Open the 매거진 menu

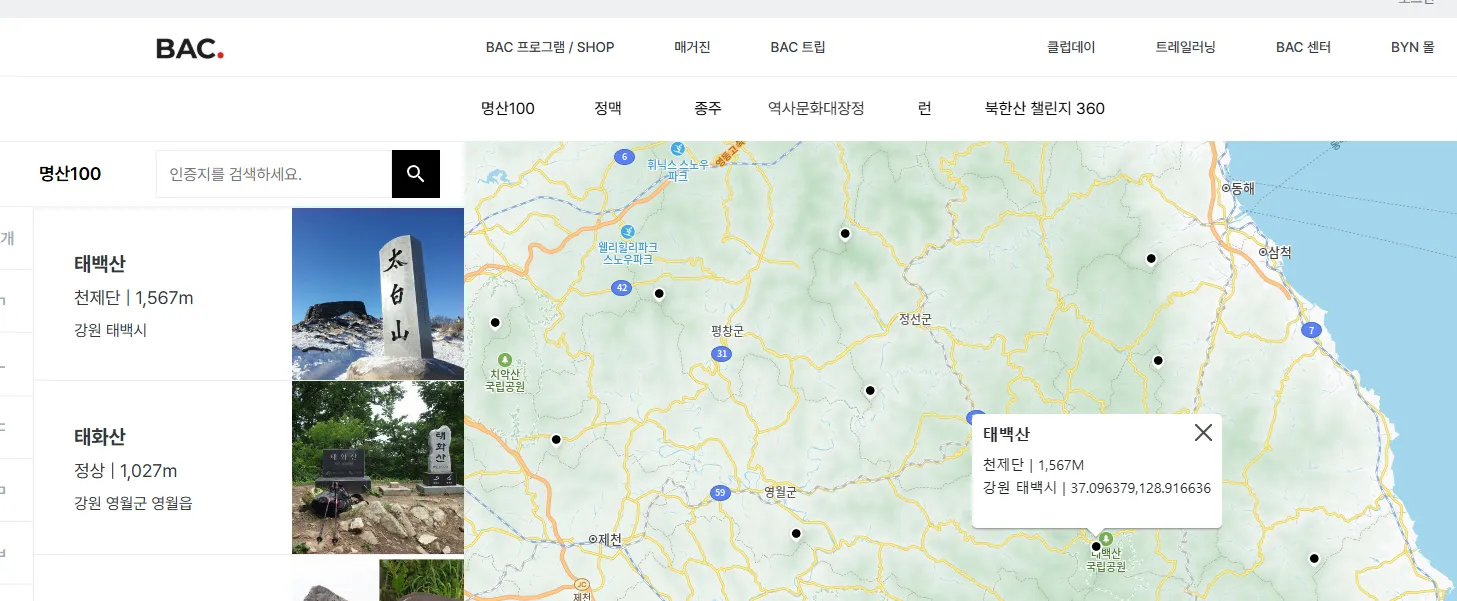click(x=692, y=47)
